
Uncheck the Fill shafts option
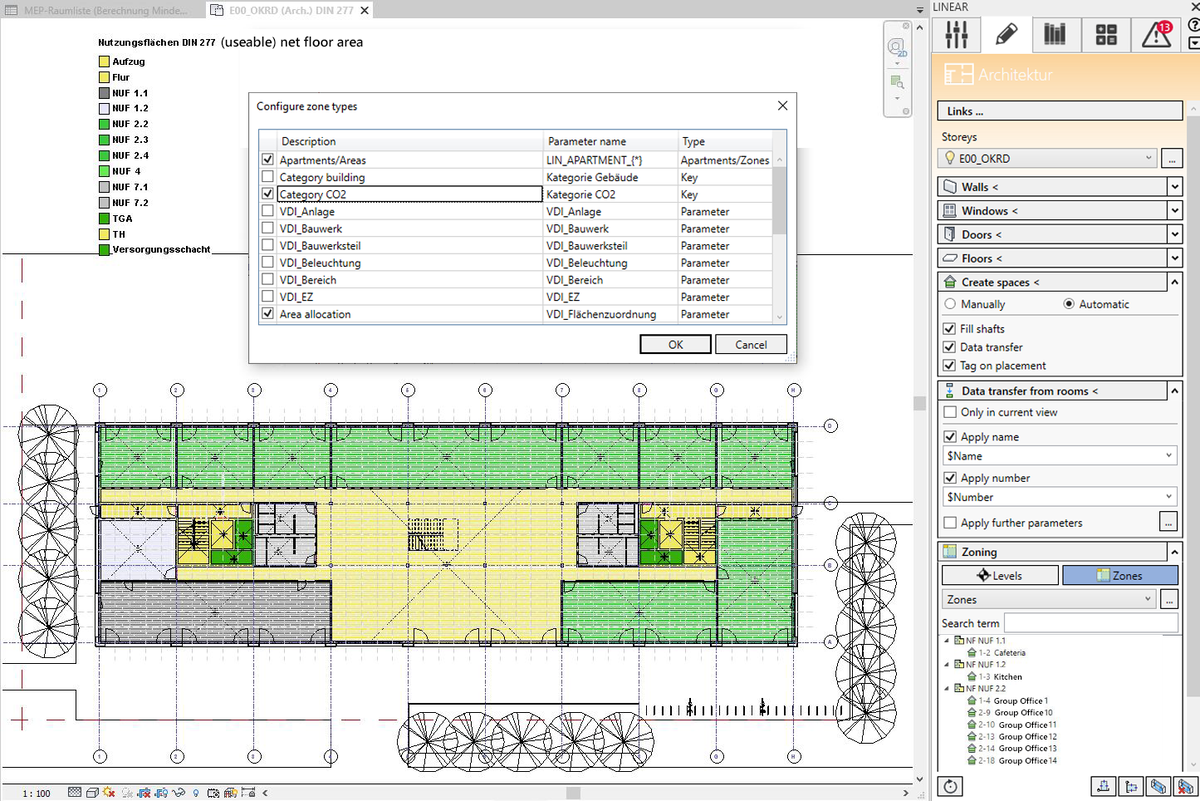click(x=947, y=328)
